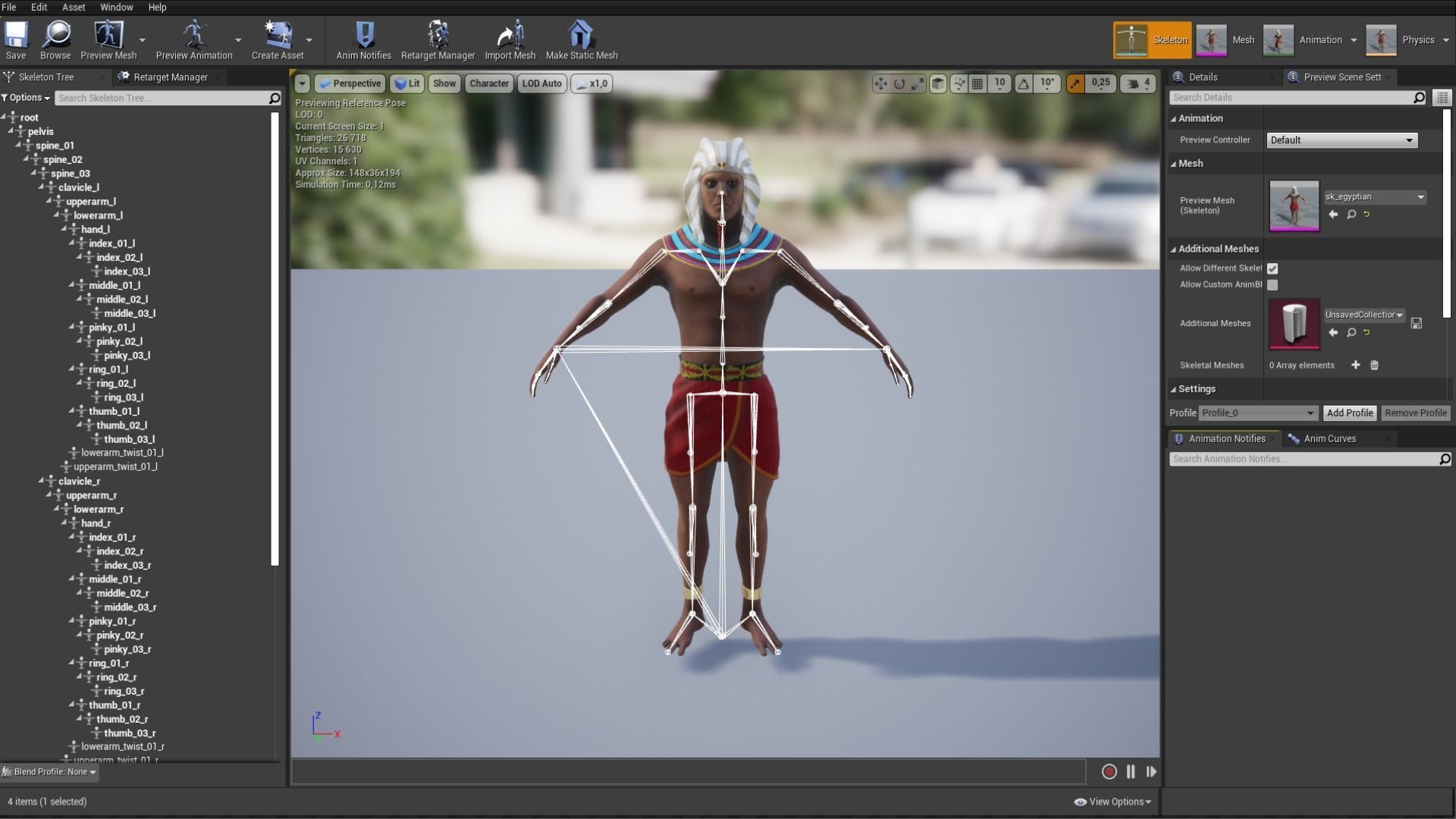The image size is (1456, 819).
Task: Collapse the clavicle_l bone expander
Action: (x=42, y=187)
